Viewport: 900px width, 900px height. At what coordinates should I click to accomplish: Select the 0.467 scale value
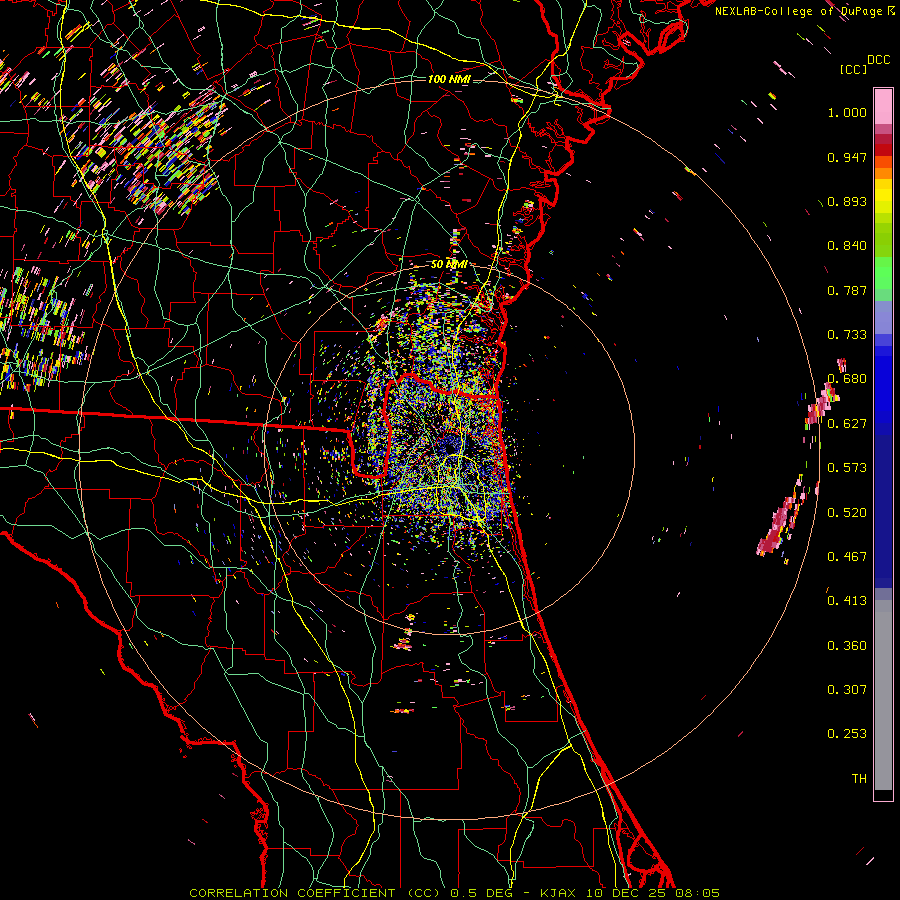click(x=847, y=557)
